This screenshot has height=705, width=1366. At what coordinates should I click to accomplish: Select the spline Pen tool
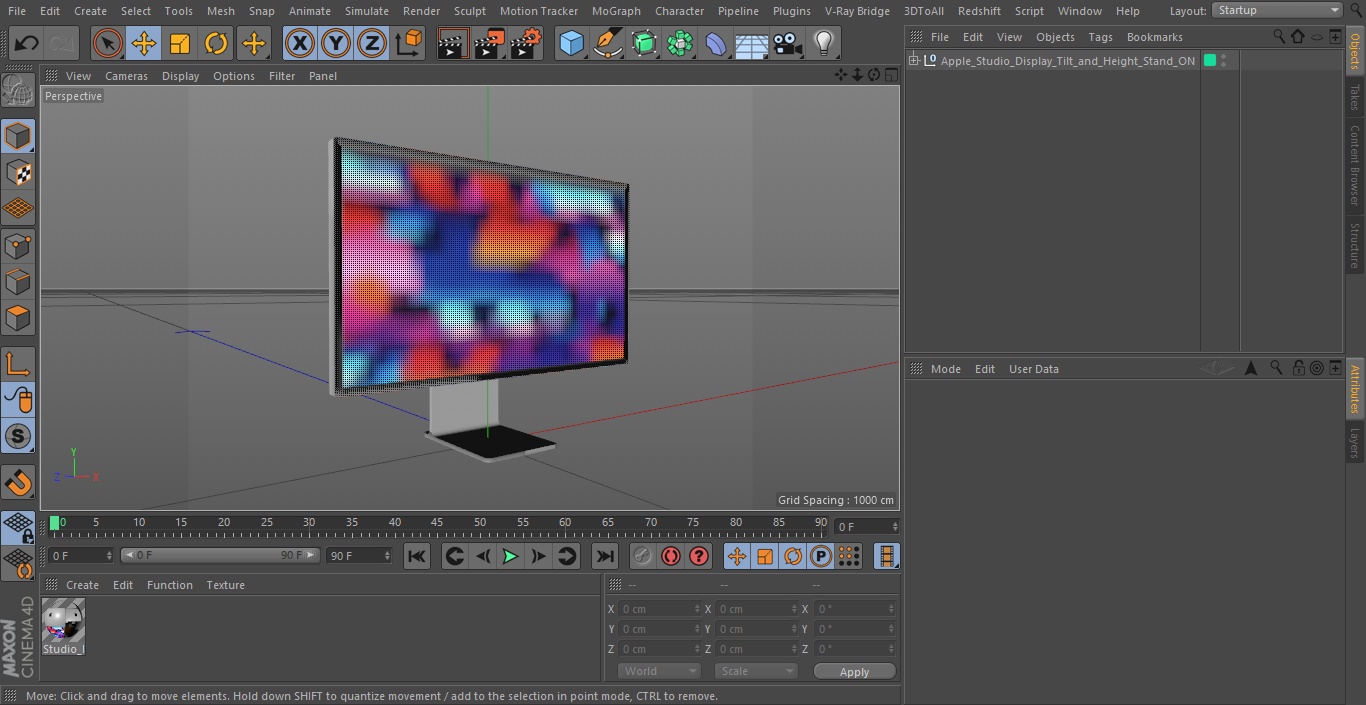pos(608,43)
